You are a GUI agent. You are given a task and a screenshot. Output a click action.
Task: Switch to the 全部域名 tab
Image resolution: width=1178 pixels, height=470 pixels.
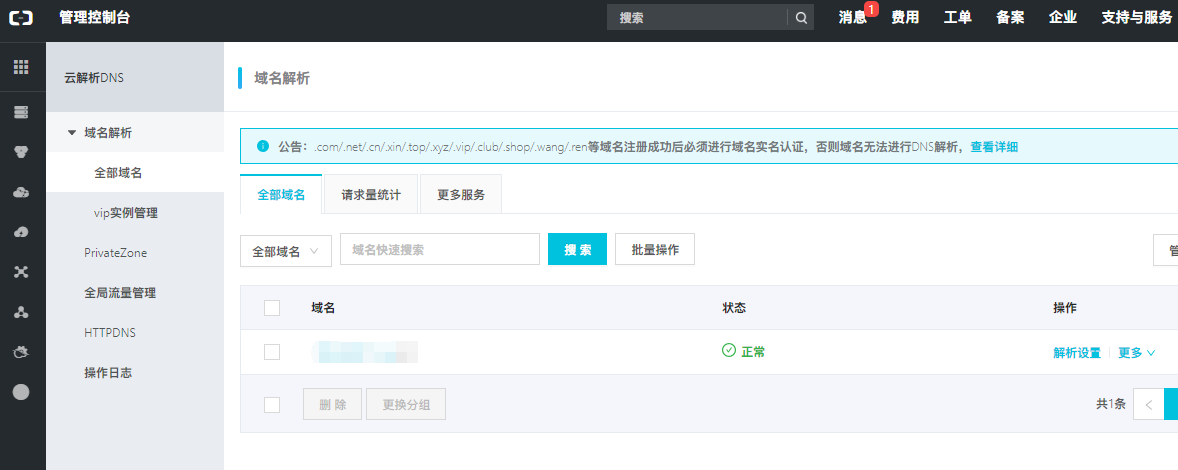click(281, 194)
